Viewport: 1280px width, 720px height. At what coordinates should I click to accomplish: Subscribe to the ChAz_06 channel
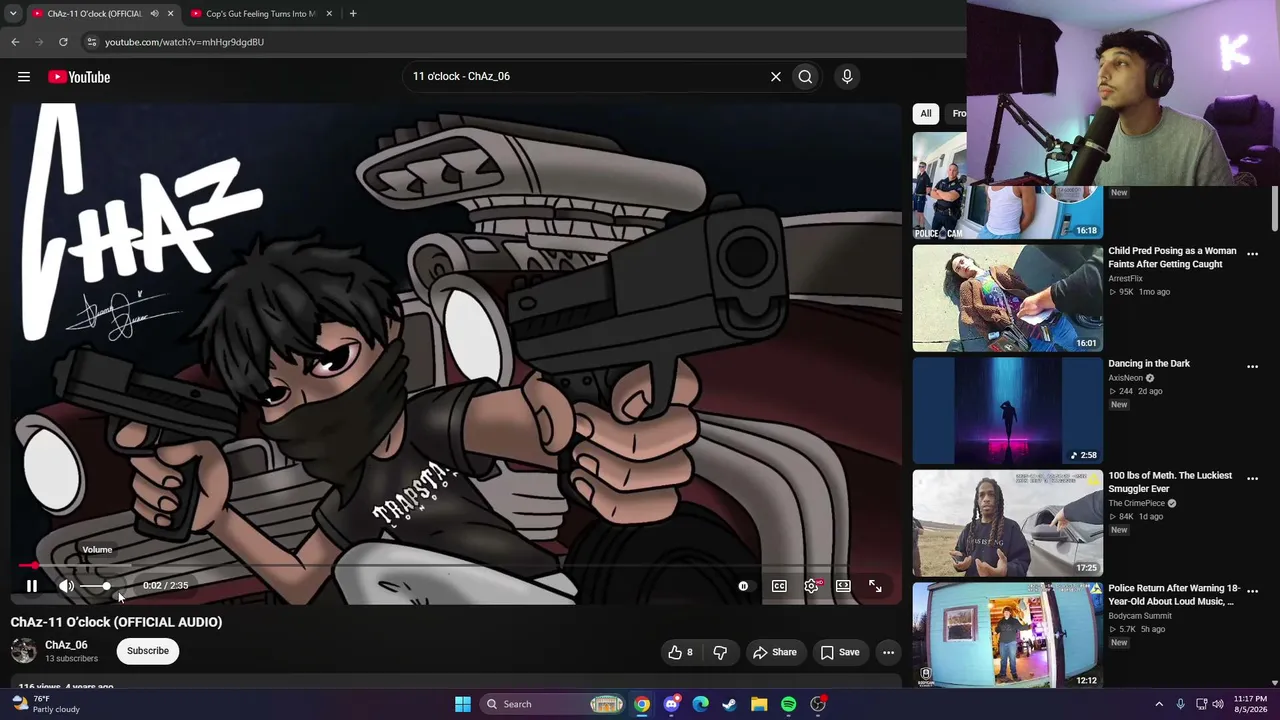[x=148, y=651]
